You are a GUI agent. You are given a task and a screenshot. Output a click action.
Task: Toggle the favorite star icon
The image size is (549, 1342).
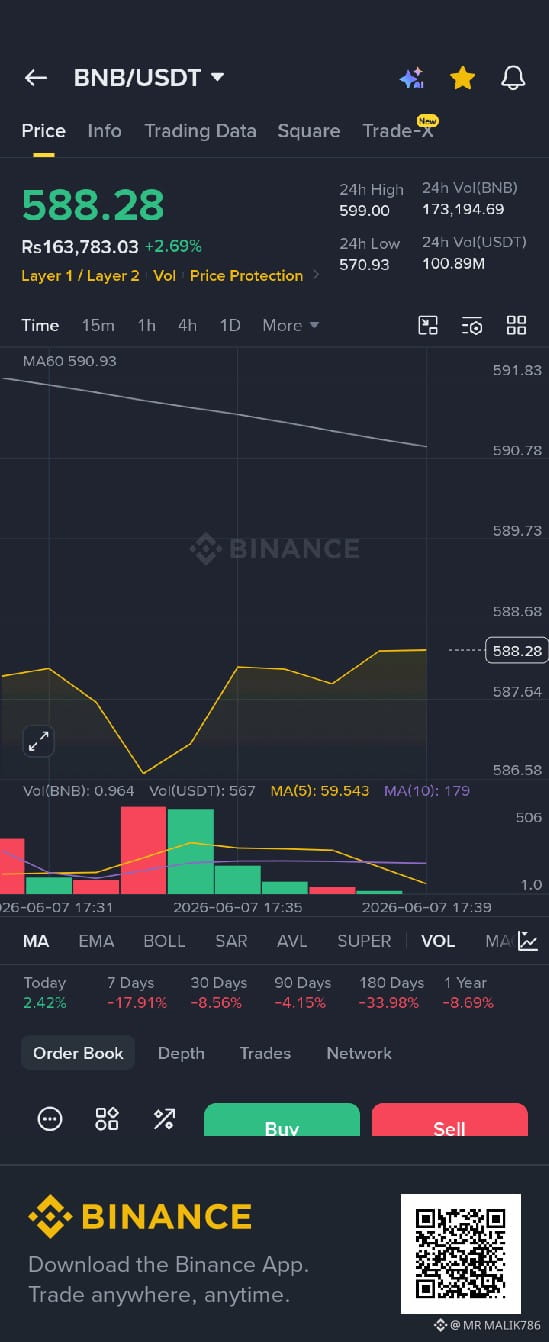click(x=462, y=78)
